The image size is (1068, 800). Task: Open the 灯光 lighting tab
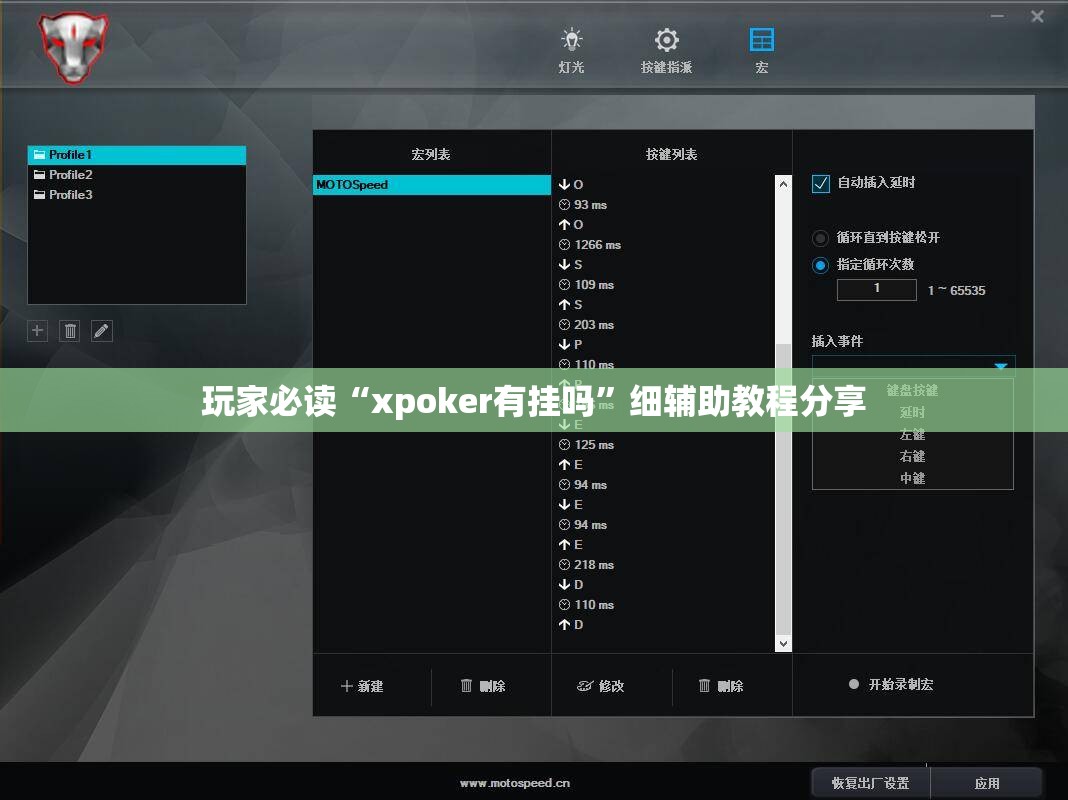(571, 50)
